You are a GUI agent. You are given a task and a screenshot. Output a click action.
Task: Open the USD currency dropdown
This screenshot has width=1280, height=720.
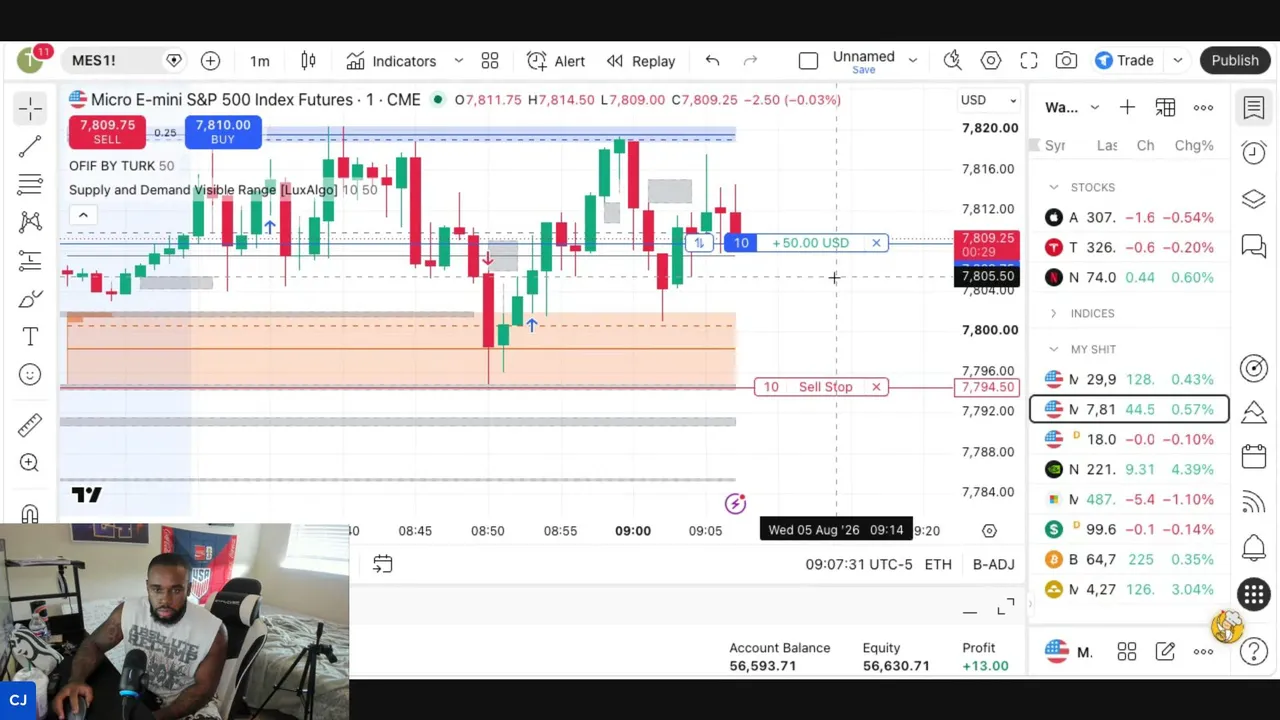[x=989, y=100]
